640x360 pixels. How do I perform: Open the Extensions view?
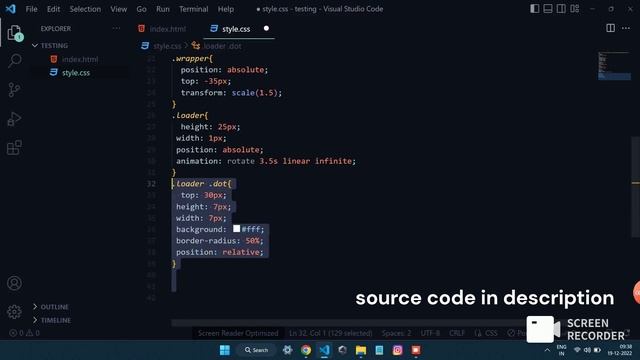point(14,148)
